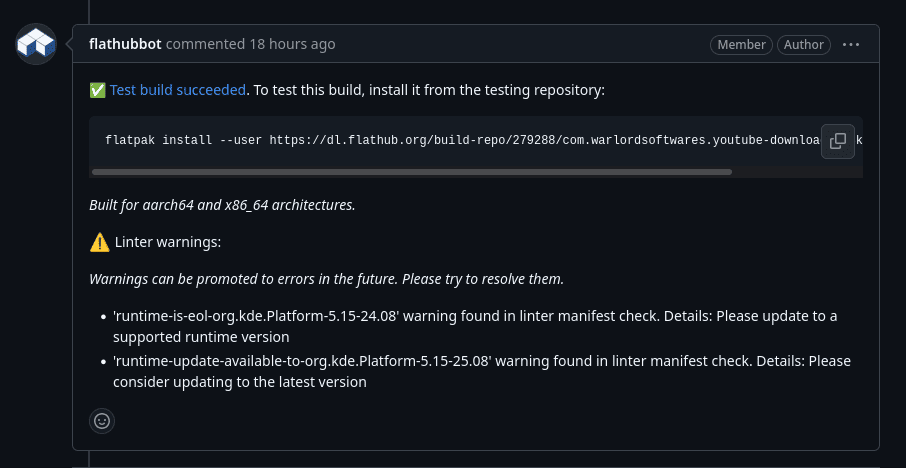This screenshot has width=906, height=468.
Task: Click 'Warnings can be promoted to errors' text
Action: [326, 279]
